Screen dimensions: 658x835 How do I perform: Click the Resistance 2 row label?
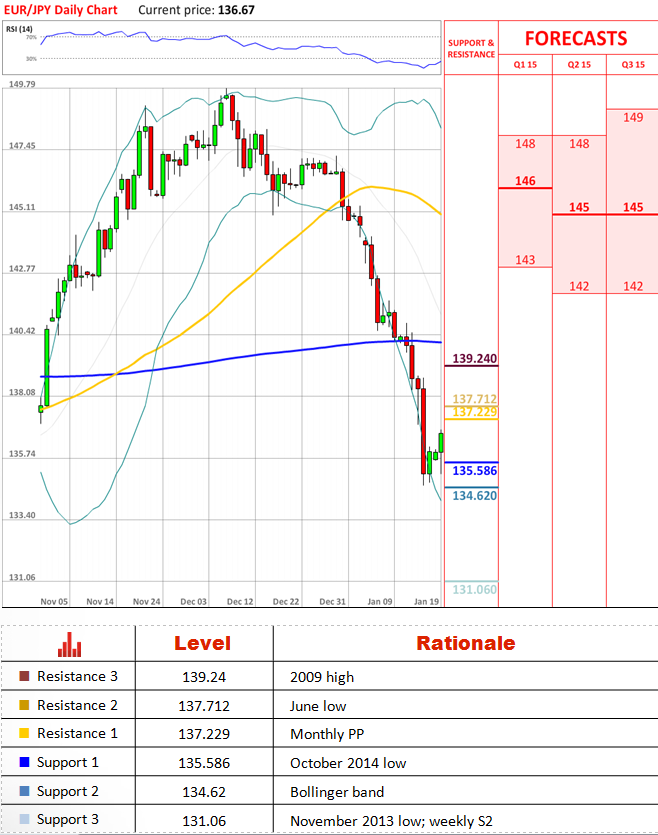77,705
